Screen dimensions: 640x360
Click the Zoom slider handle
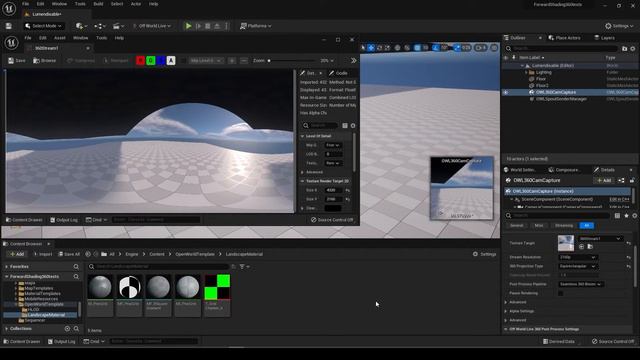click(x=269, y=60)
